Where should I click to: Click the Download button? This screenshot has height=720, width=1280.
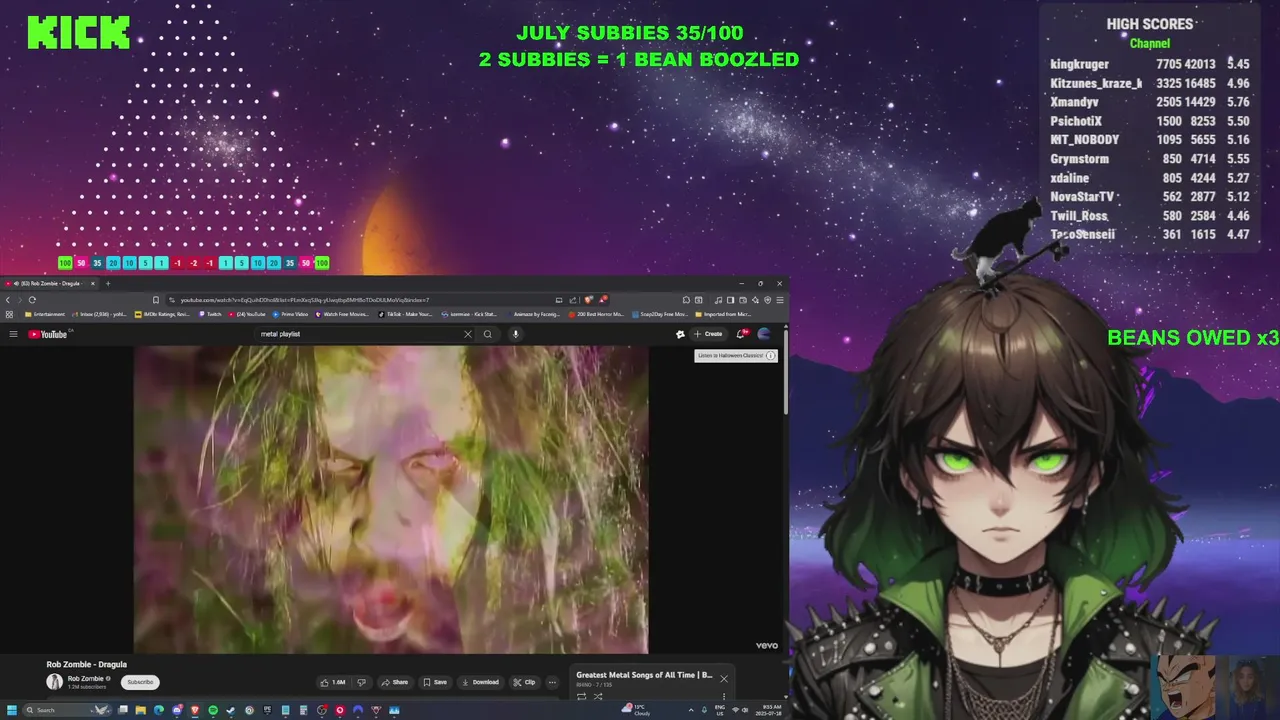(x=480, y=682)
